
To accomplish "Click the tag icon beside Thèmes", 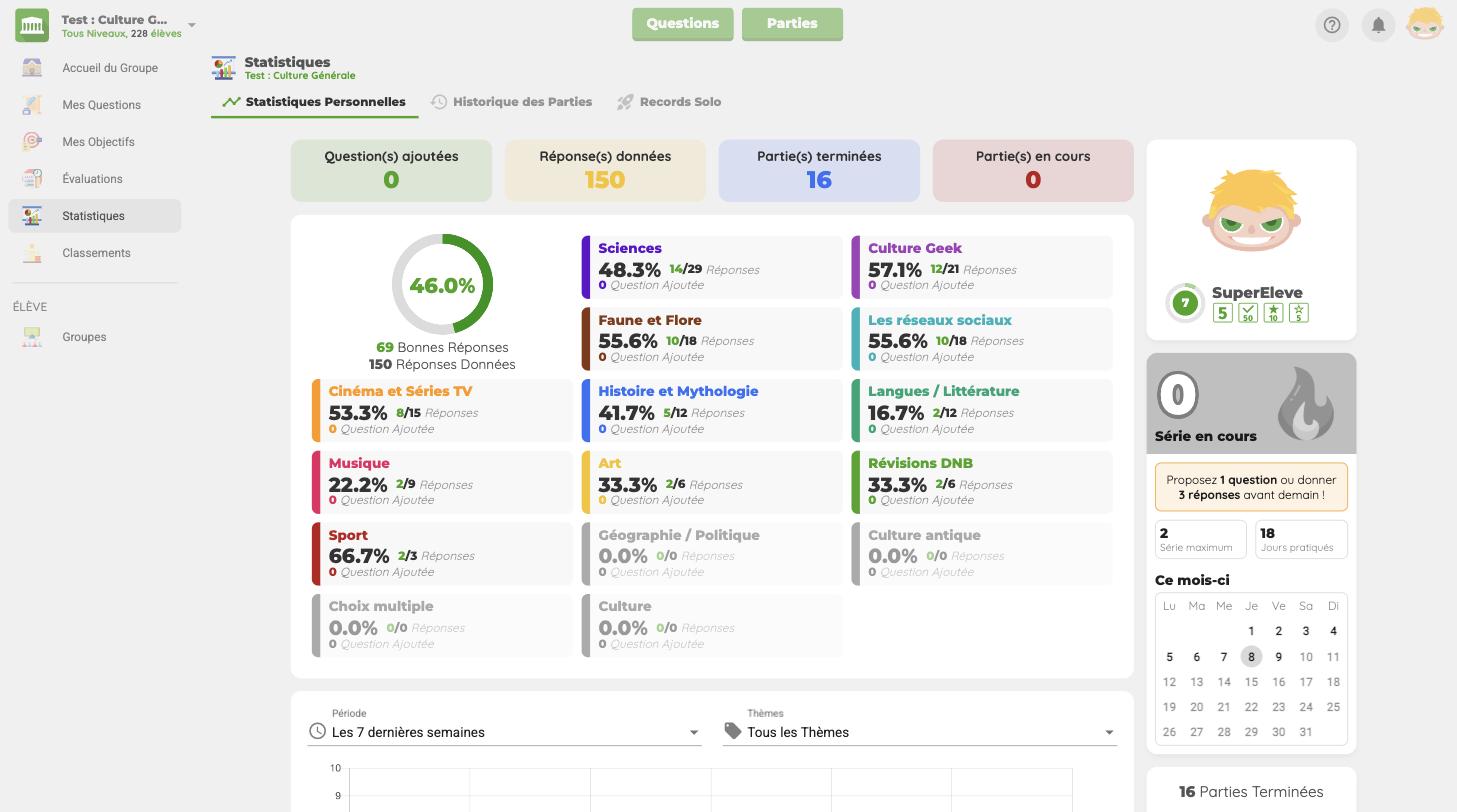I will tap(733, 732).
